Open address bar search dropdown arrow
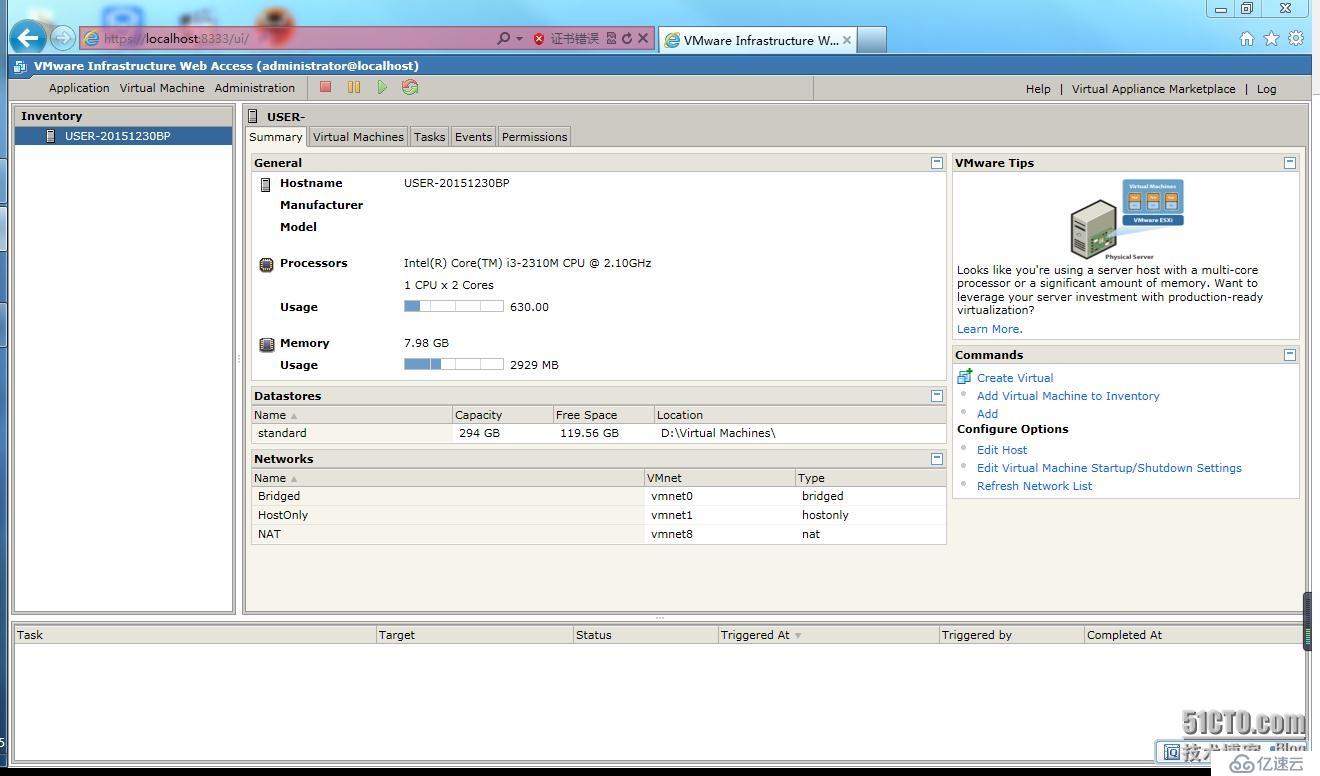1320x776 pixels. click(x=519, y=39)
